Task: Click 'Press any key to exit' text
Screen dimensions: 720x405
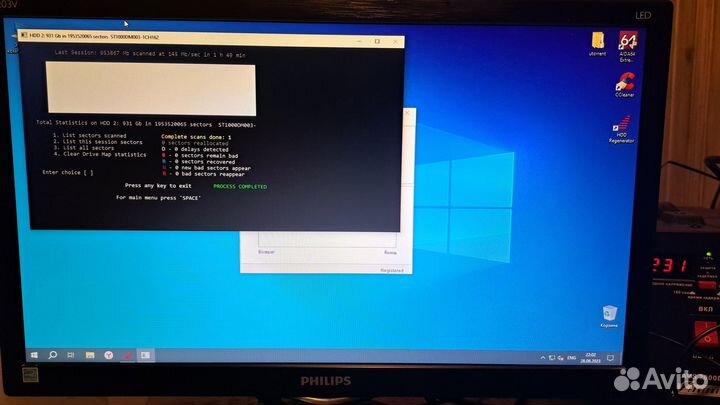Action: point(158,186)
